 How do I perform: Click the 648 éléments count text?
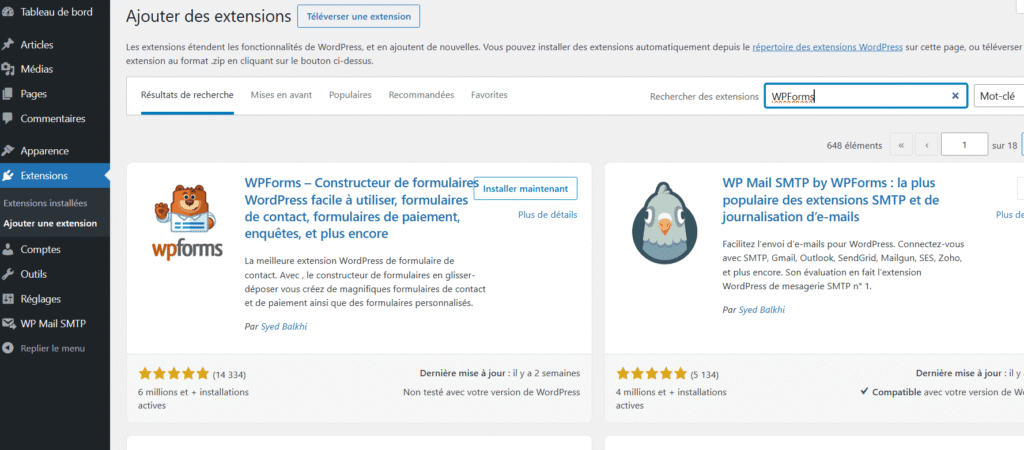pyautogui.click(x=854, y=146)
